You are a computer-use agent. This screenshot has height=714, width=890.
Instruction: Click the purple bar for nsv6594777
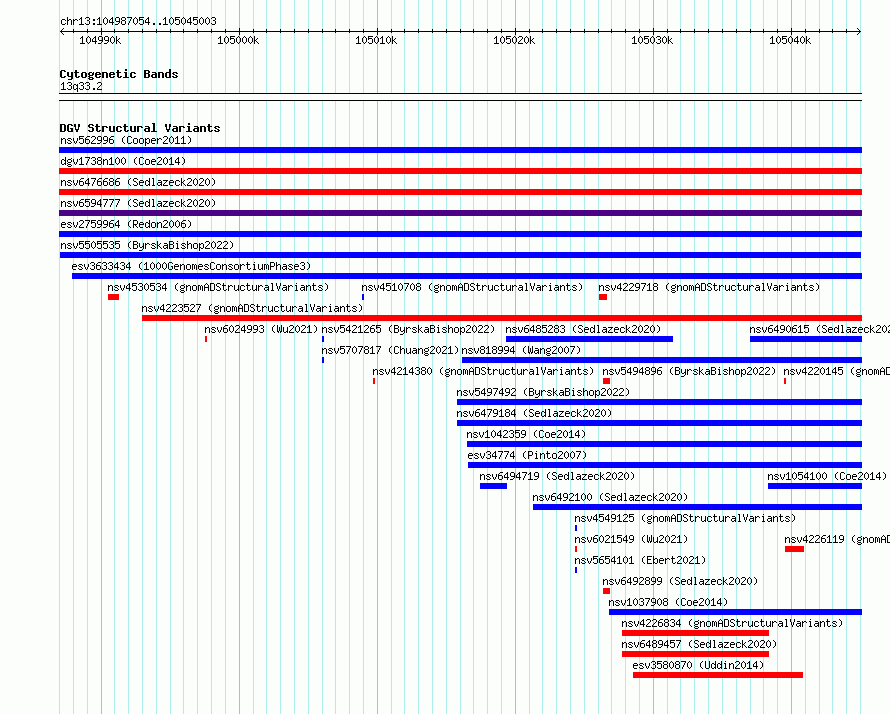pos(460,213)
